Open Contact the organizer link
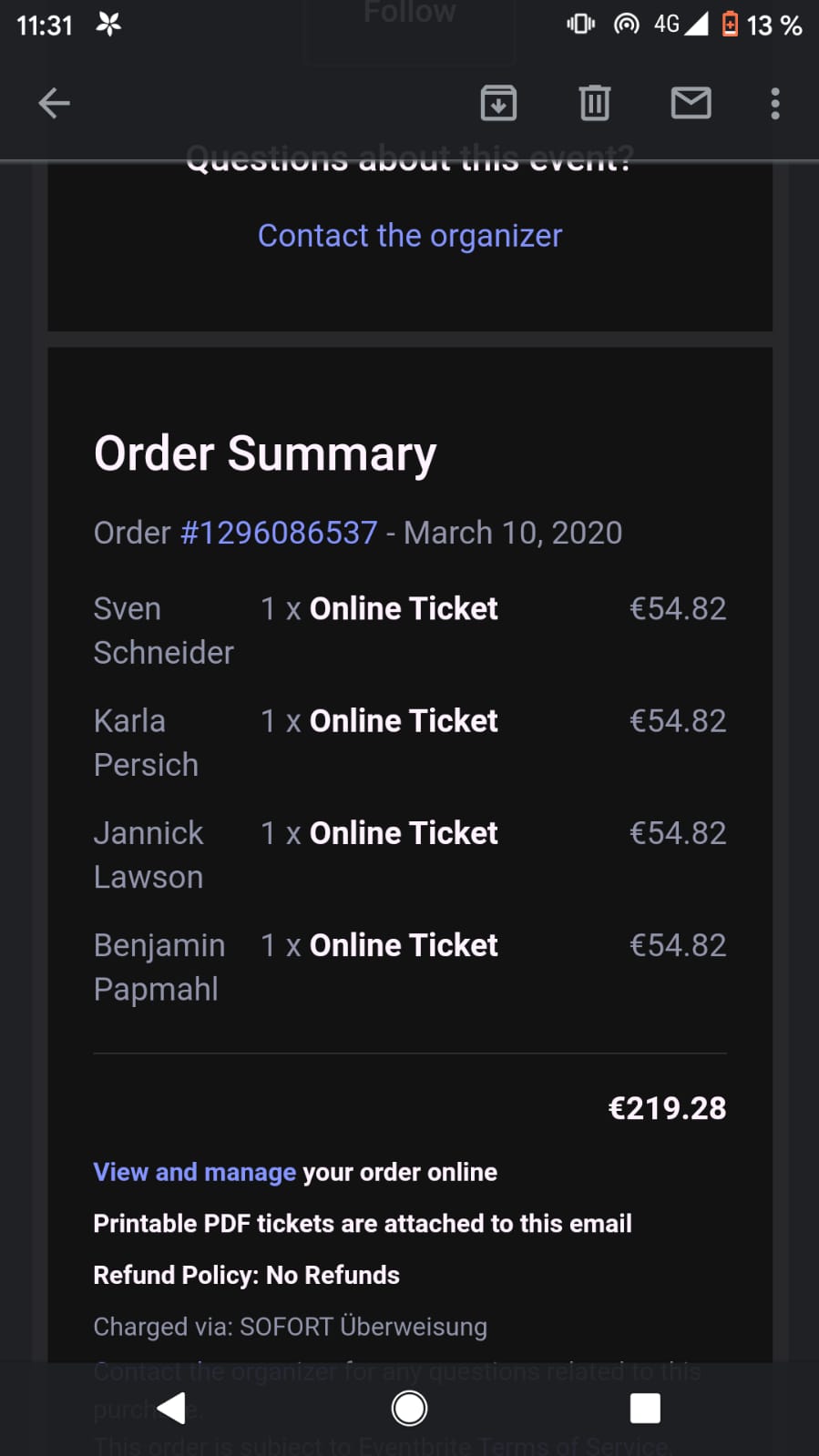 click(x=410, y=236)
